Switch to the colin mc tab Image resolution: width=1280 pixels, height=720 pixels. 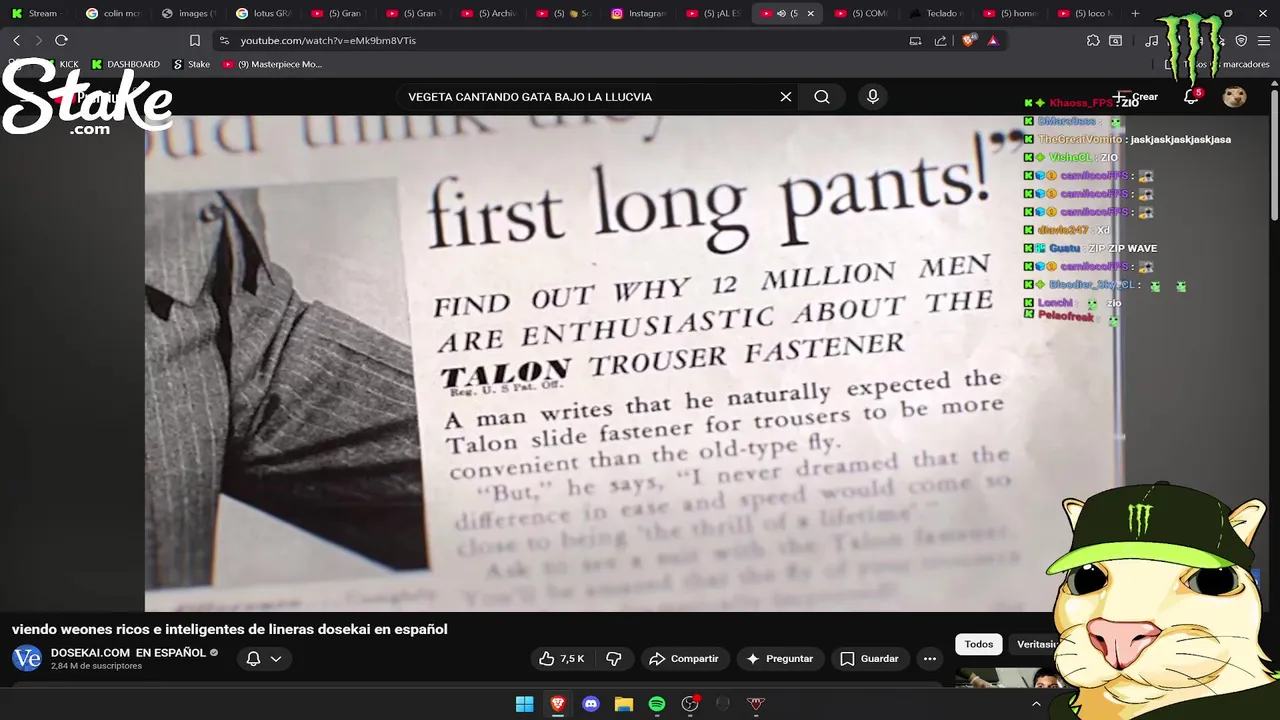pyautogui.click(x=114, y=13)
